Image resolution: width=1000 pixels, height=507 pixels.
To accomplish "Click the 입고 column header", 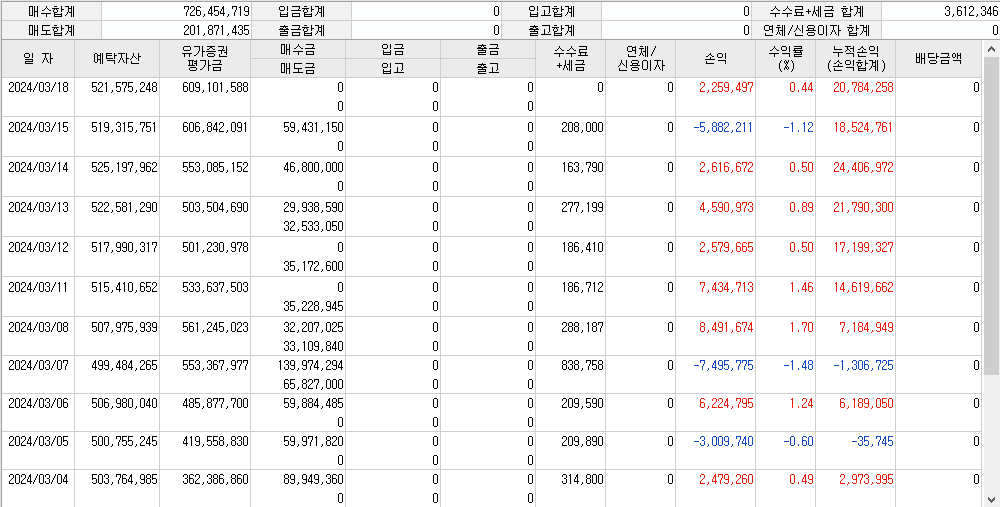I will coord(393,68).
